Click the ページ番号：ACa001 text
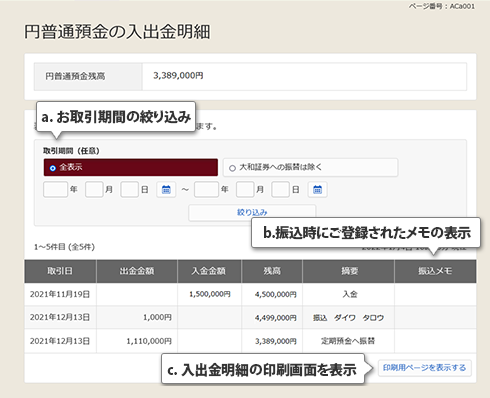The width and height of the screenshot is (490, 398). tap(442, 6)
